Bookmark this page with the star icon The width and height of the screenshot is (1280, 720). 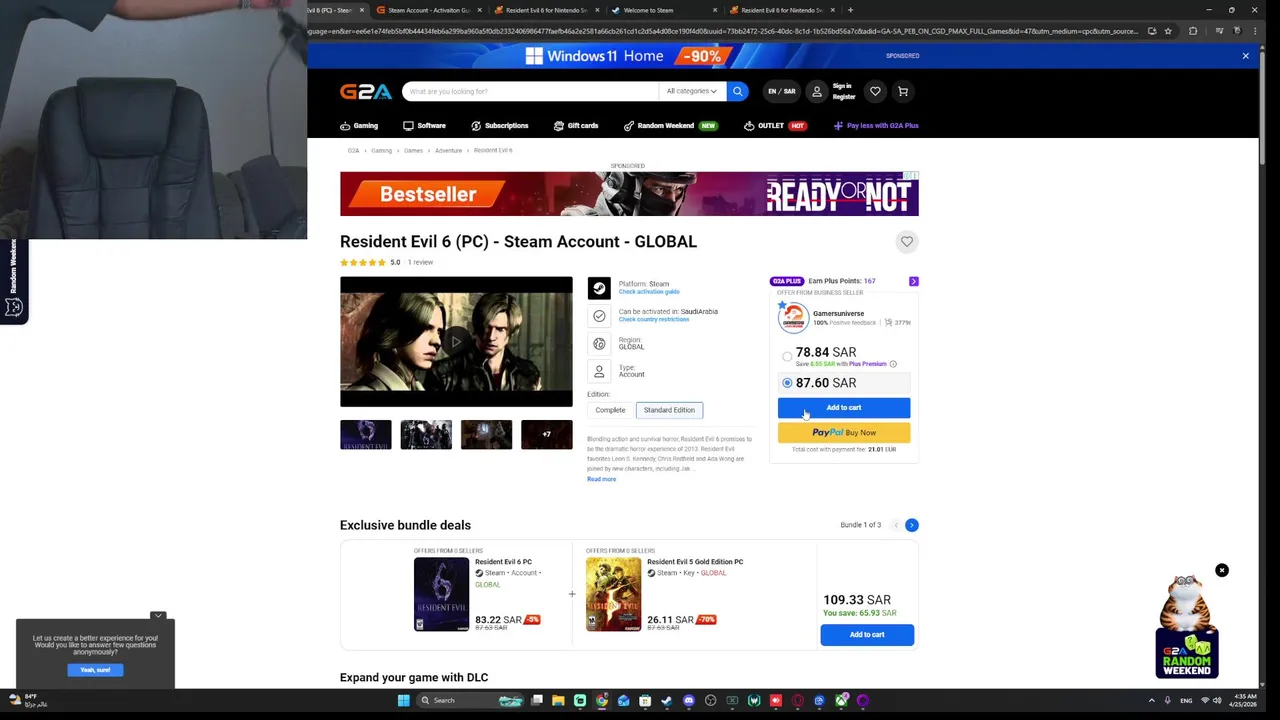tap(1168, 31)
